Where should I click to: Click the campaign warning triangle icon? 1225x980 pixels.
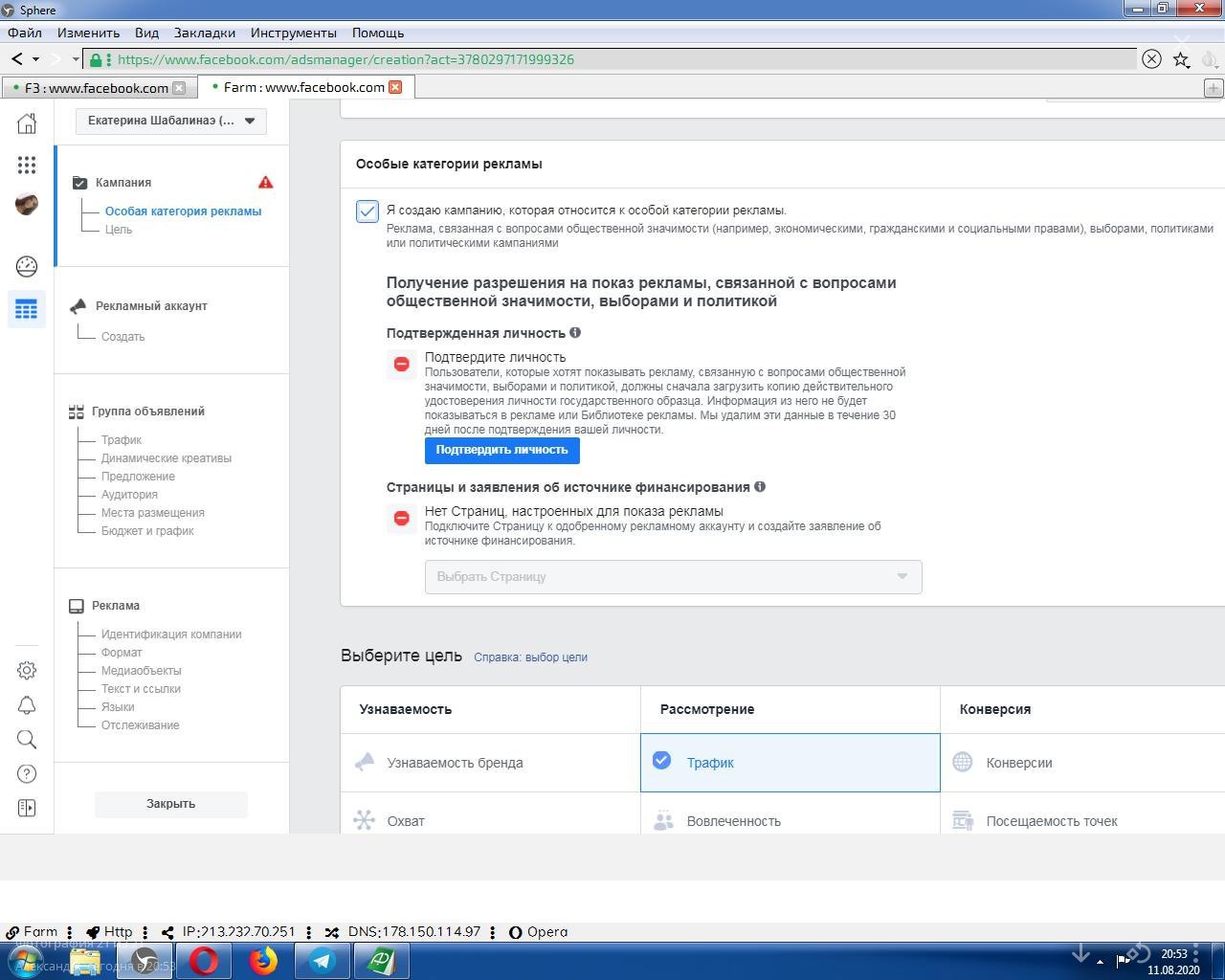265,182
